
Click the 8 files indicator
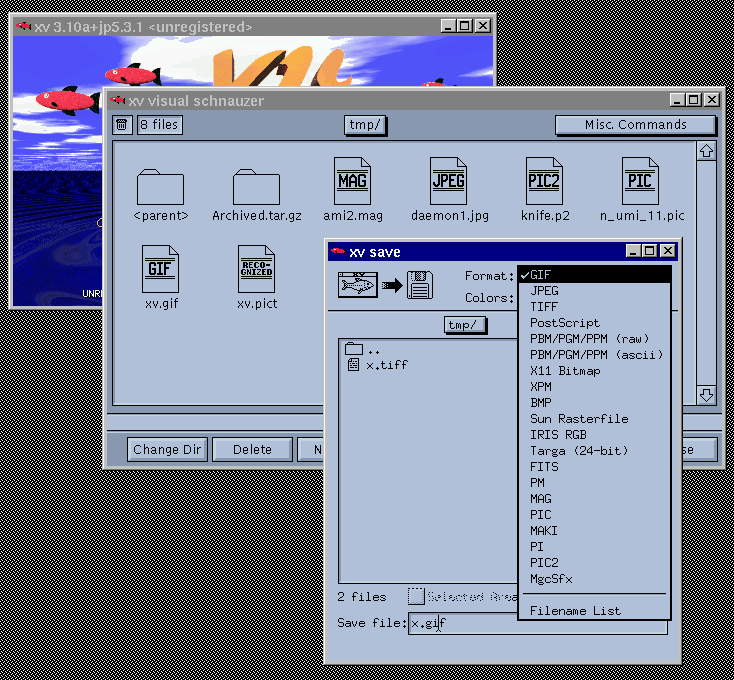coord(160,124)
